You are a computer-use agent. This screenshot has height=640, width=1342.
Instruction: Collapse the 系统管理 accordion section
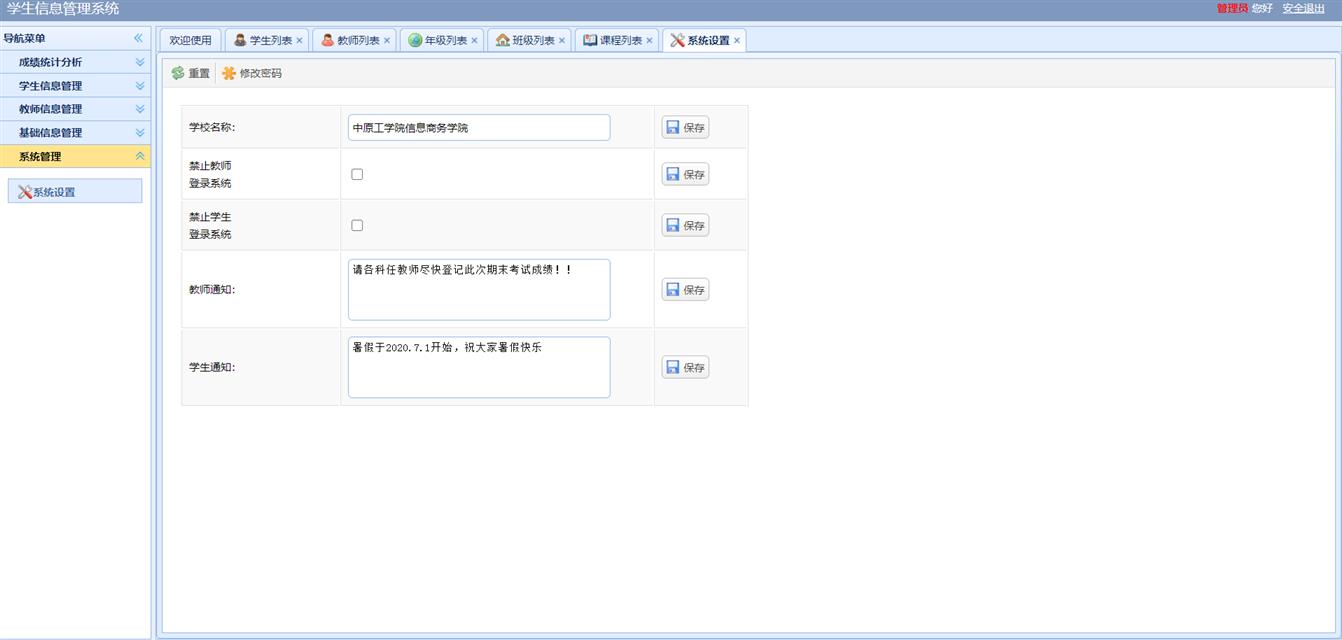[x=140, y=156]
